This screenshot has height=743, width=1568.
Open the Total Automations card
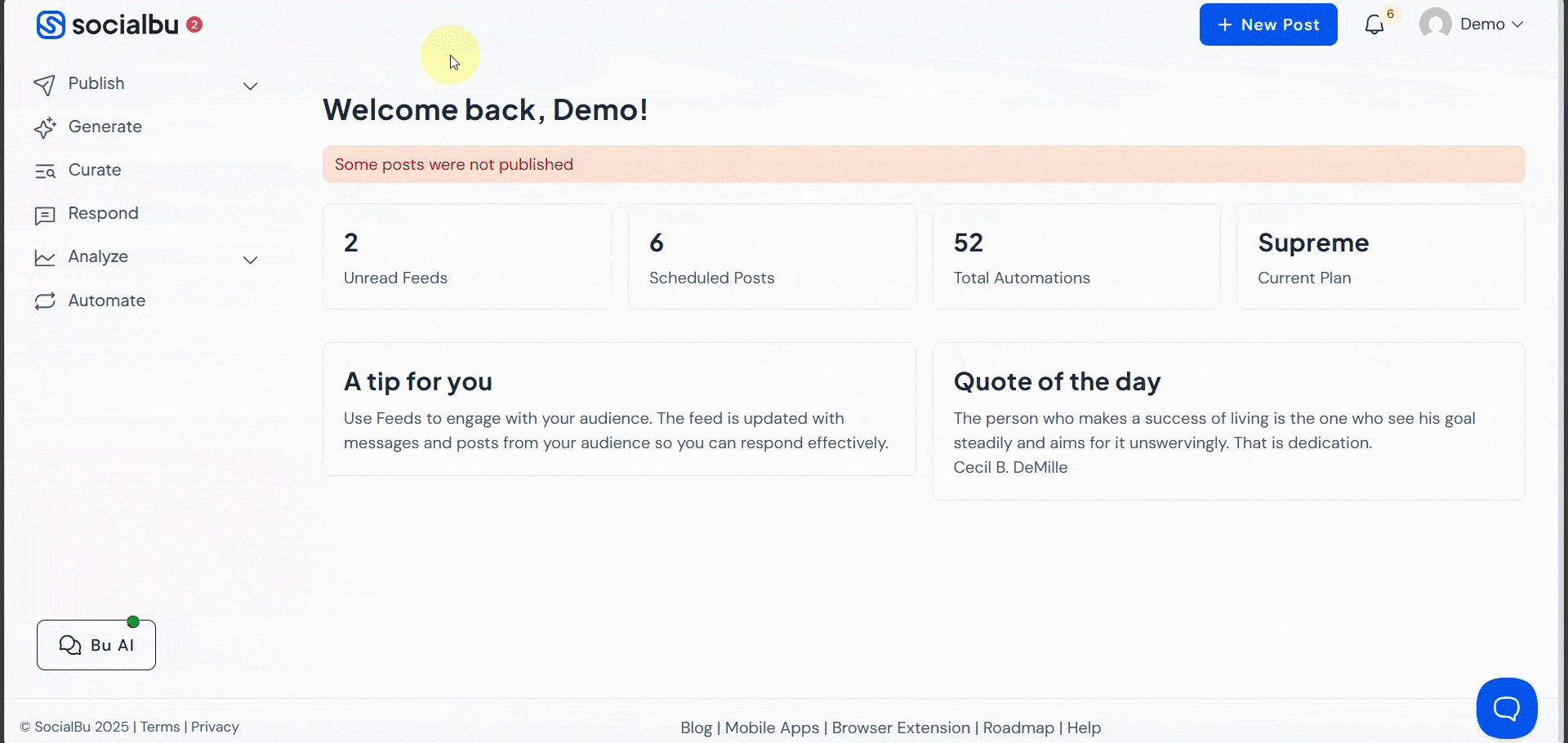[1076, 256]
